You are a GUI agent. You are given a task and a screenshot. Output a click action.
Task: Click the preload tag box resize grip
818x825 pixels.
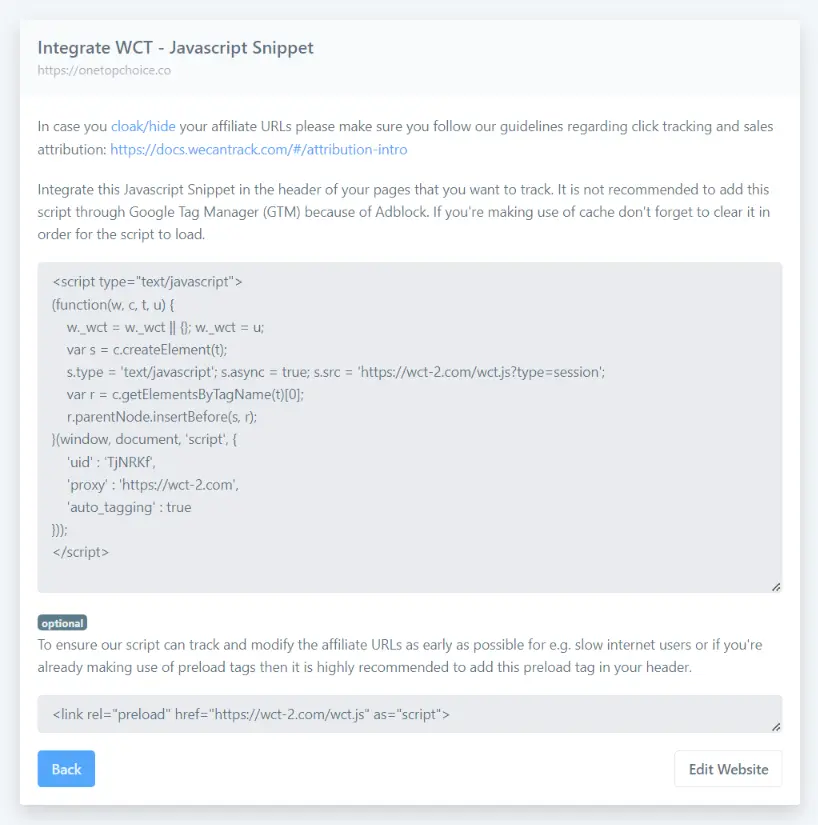pos(775,726)
